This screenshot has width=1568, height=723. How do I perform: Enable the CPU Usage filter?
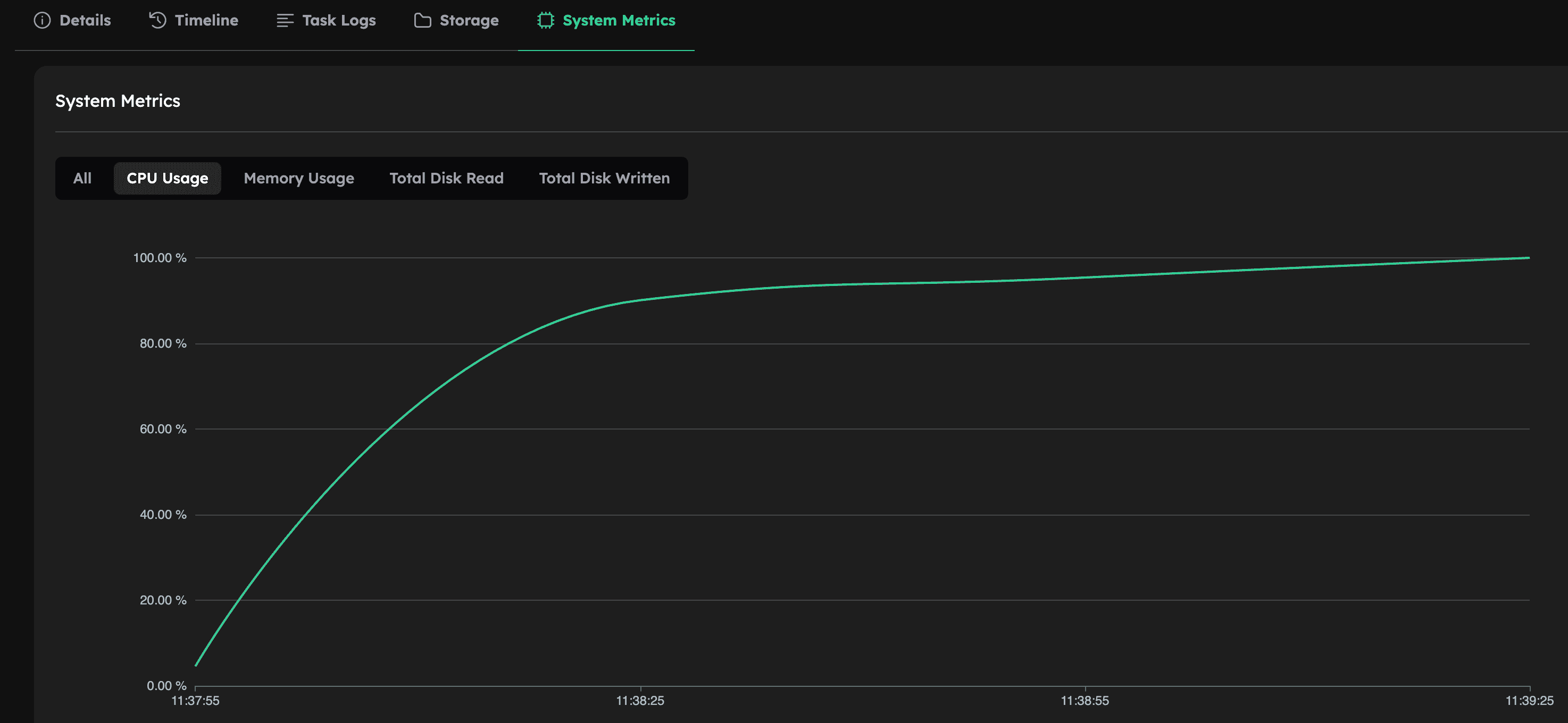(x=167, y=178)
